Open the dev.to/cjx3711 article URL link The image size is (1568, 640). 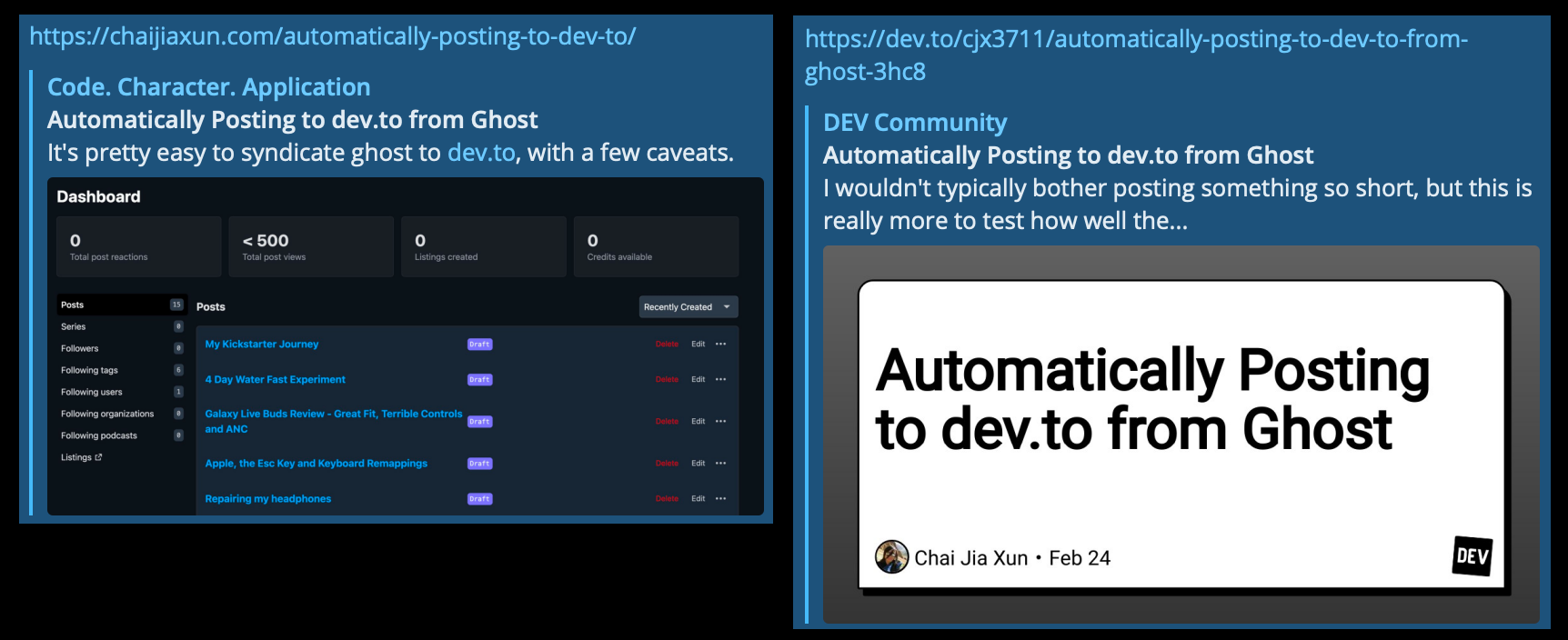[1136, 55]
